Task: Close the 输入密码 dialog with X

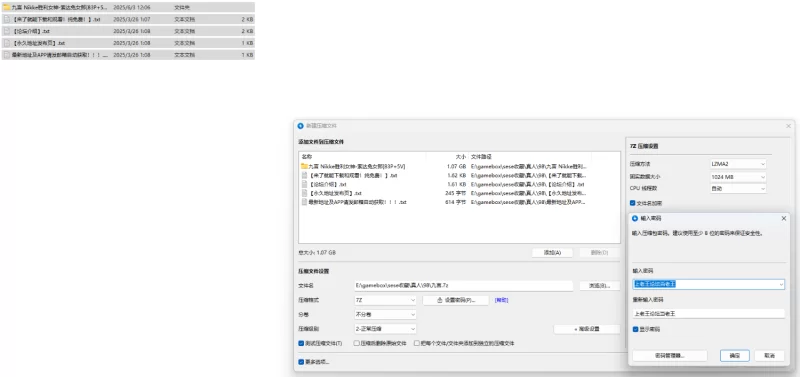Action: 784,218
